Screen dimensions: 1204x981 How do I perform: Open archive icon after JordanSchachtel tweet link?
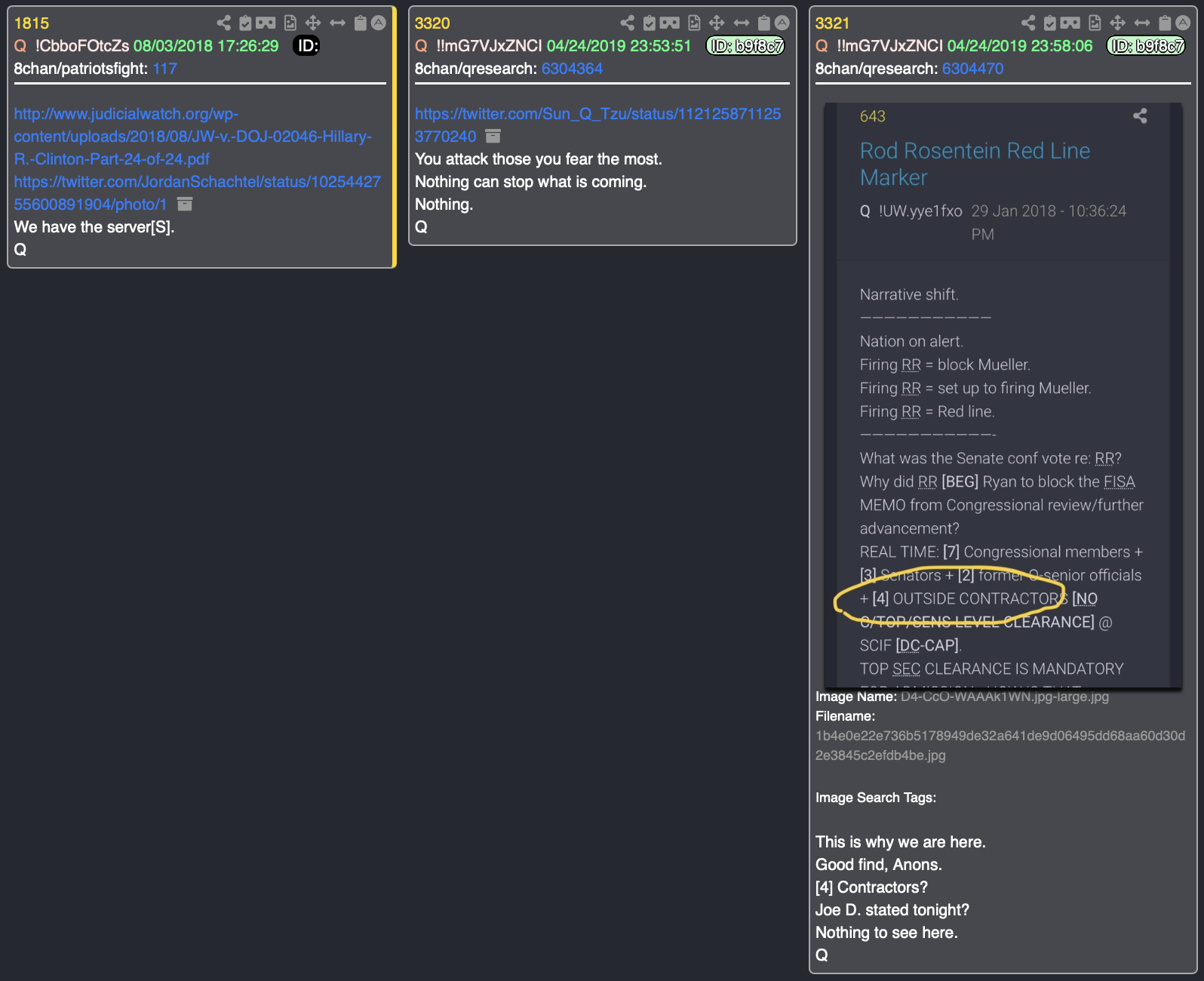(x=185, y=205)
